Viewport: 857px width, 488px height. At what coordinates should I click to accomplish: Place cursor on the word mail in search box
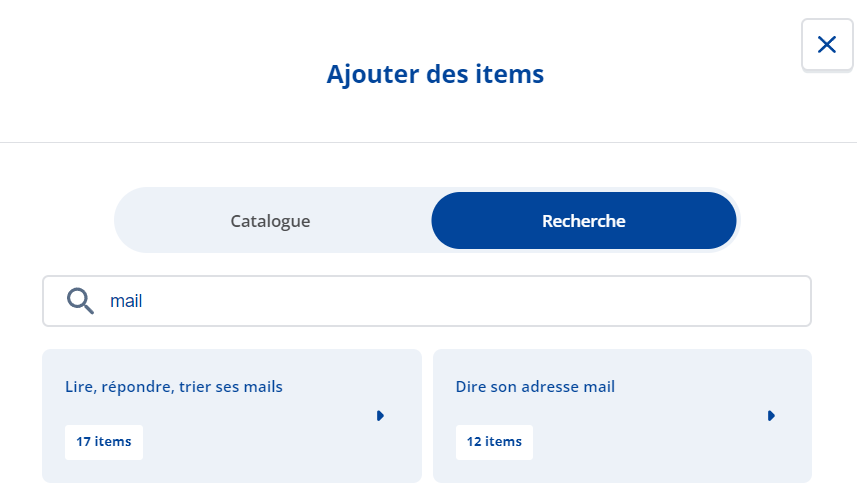tap(126, 301)
